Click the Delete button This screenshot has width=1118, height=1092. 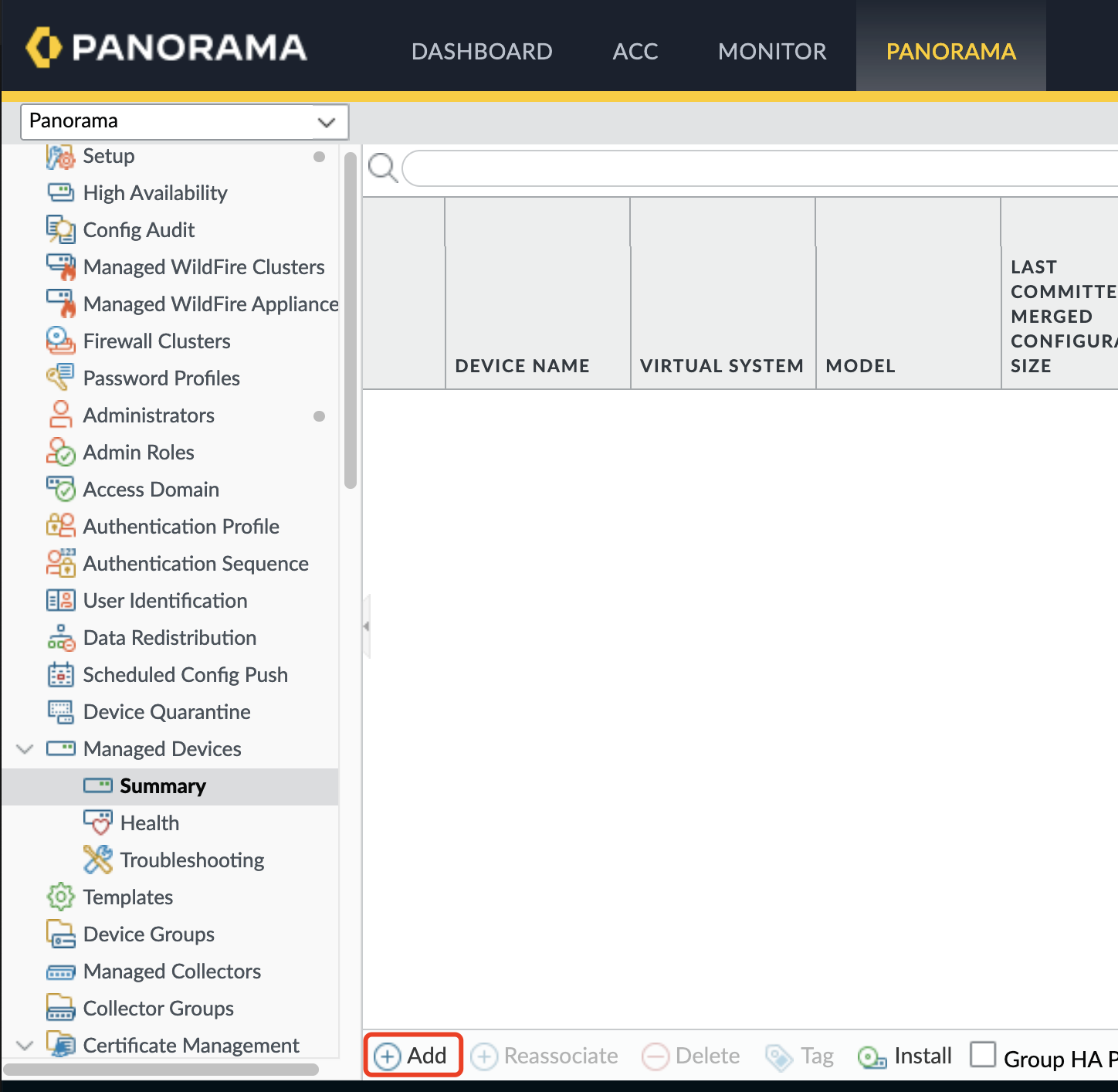[691, 1056]
